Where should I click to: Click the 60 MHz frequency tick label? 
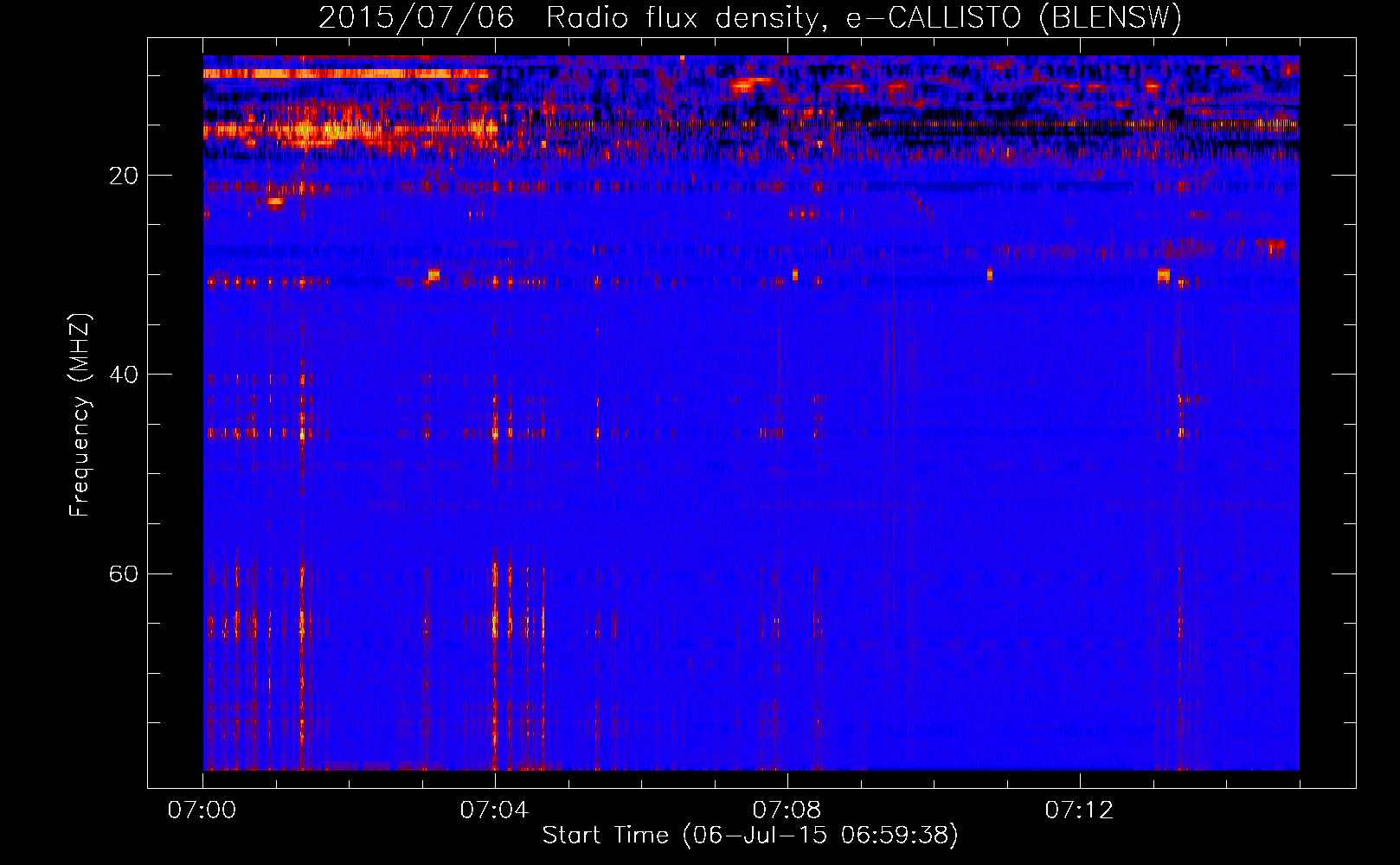(124, 573)
